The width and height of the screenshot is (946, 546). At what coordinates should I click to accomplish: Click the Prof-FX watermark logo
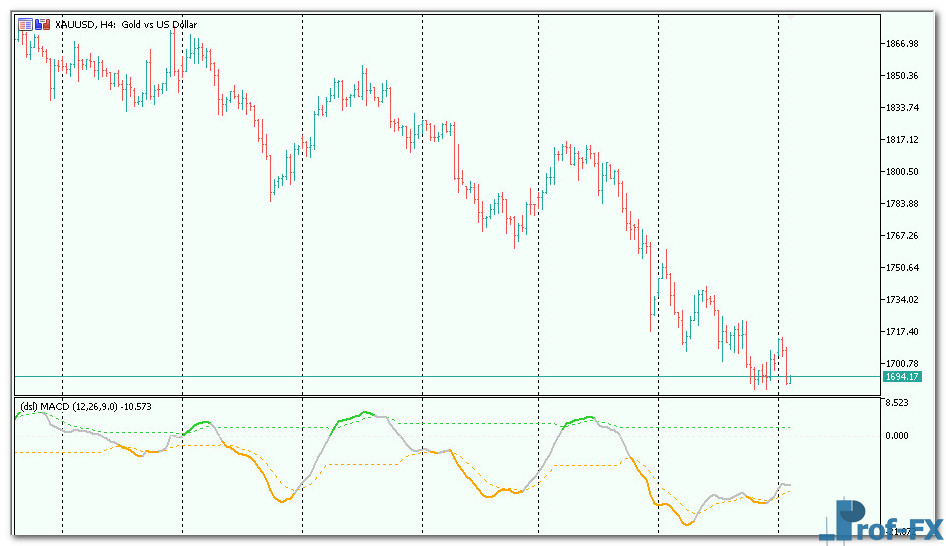coord(880,522)
